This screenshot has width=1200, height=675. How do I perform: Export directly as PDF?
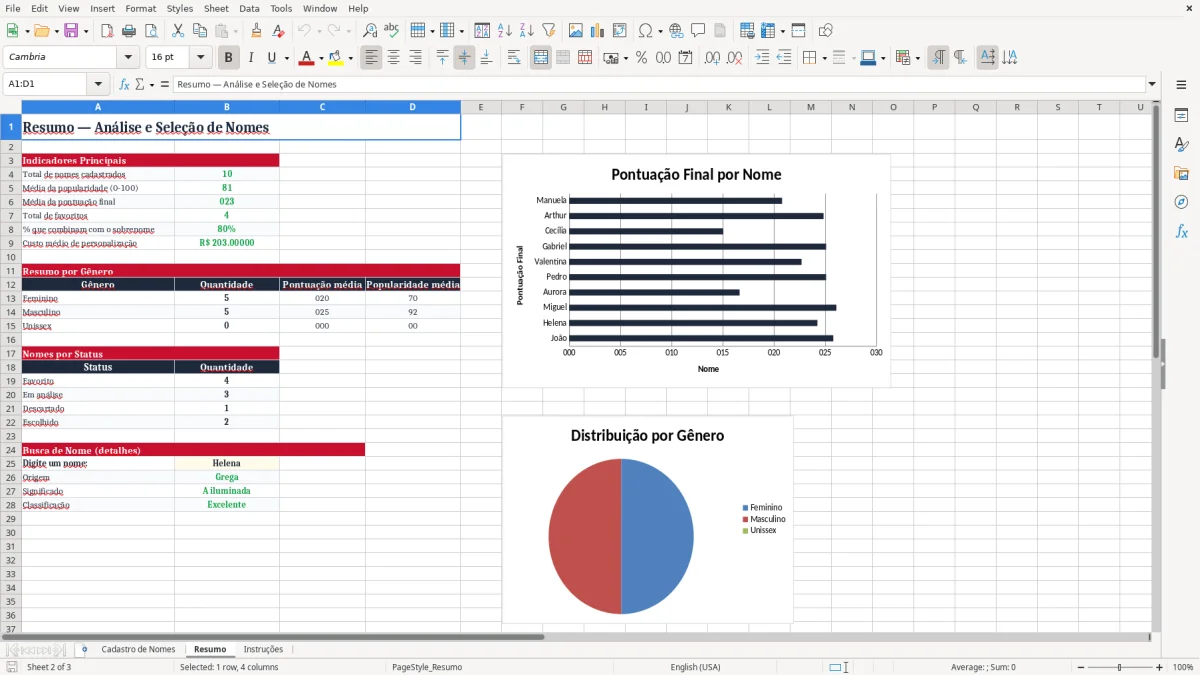click(x=107, y=31)
